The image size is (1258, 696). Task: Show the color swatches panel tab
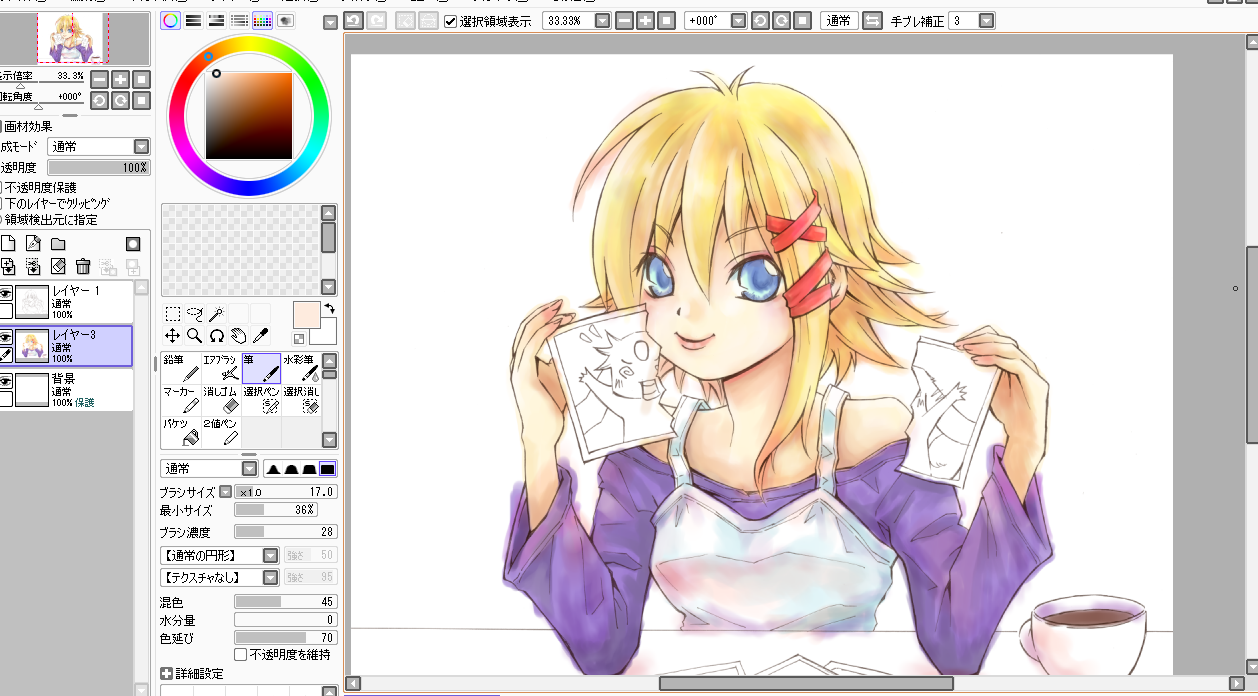[262, 21]
